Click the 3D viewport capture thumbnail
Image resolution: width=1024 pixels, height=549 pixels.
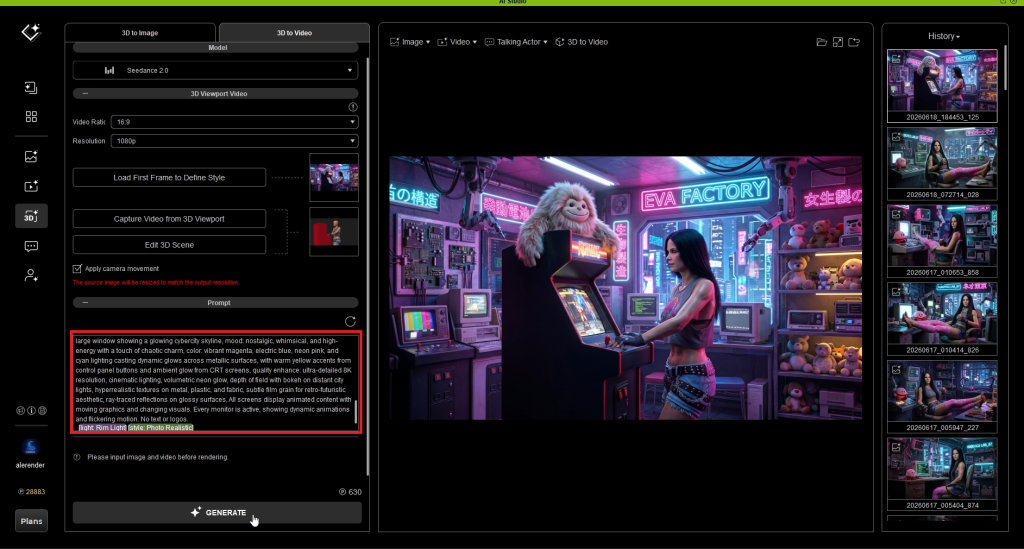334,232
